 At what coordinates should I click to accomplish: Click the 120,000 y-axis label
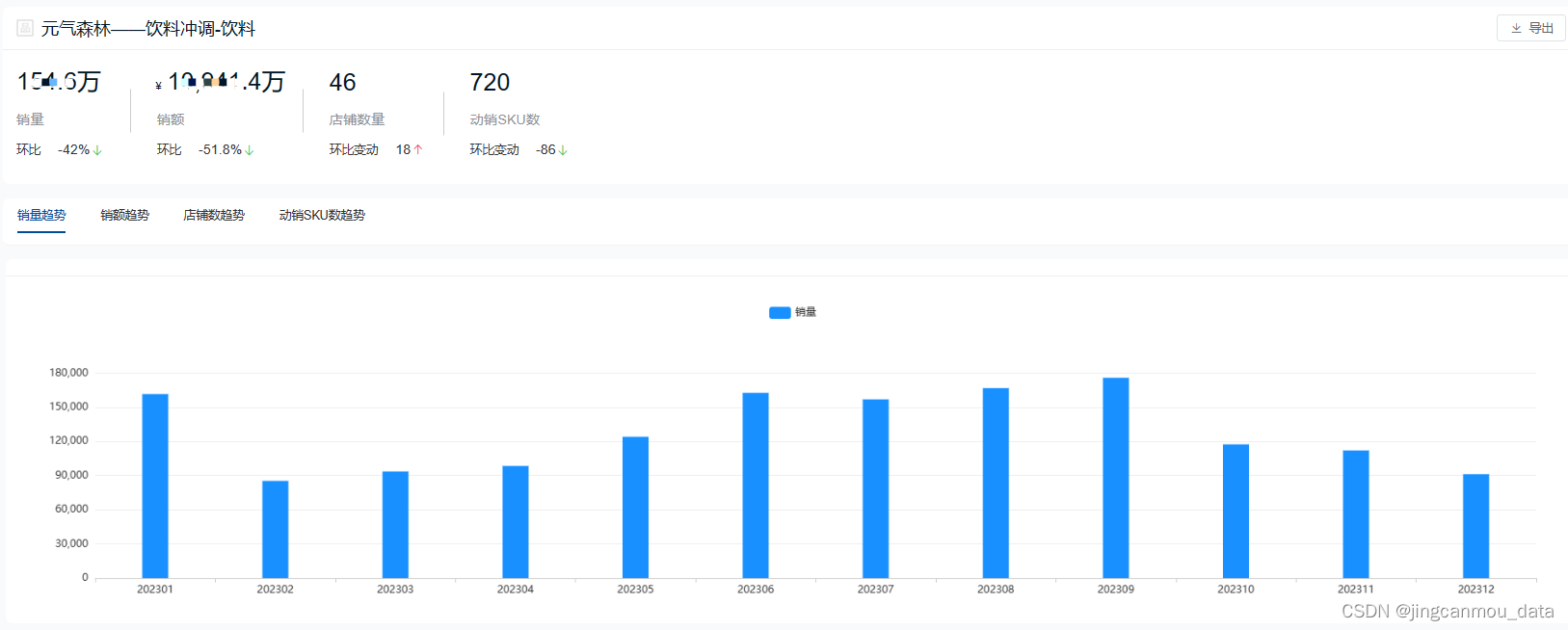pyautogui.click(x=68, y=440)
